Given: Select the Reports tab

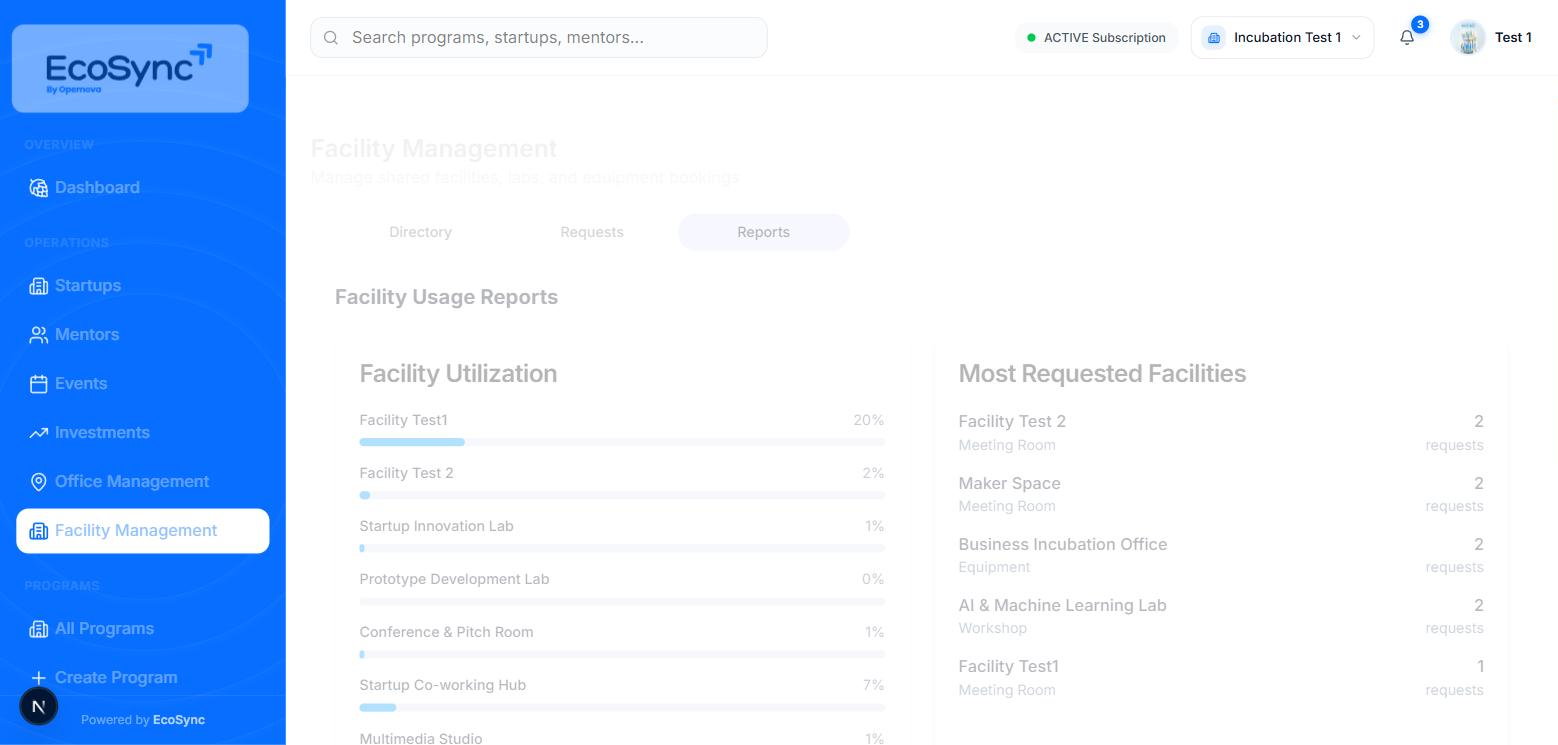Looking at the screenshot, I should click(764, 232).
